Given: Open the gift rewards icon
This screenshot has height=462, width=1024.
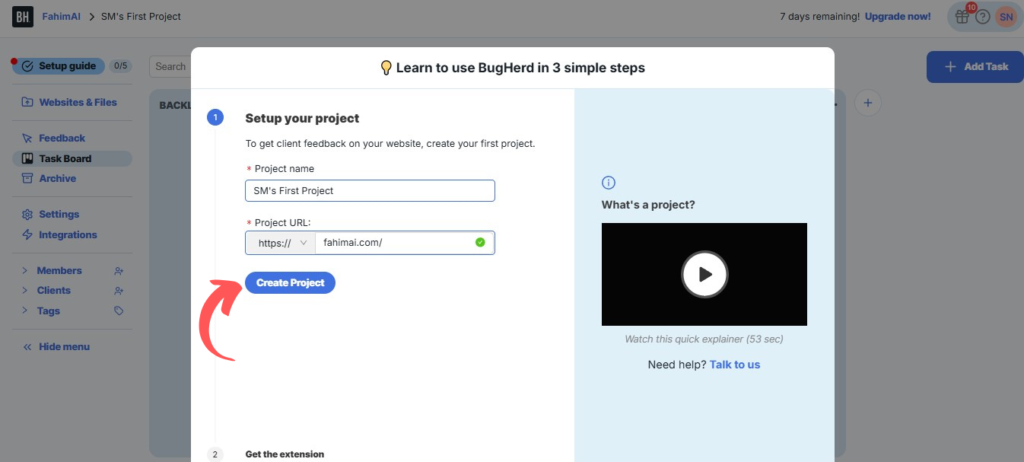Looking at the screenshot, I should tap(962, 17).
